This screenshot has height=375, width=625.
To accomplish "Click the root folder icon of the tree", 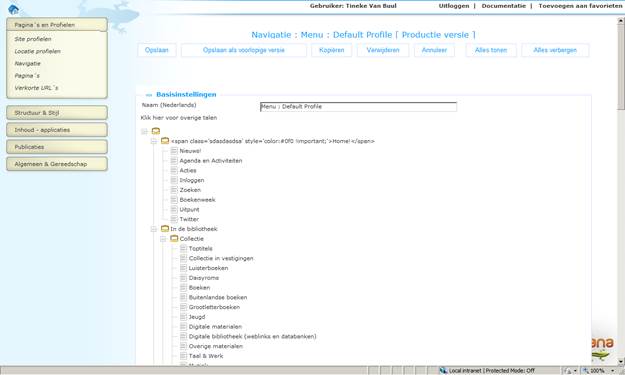I will [x=156, y=131].
